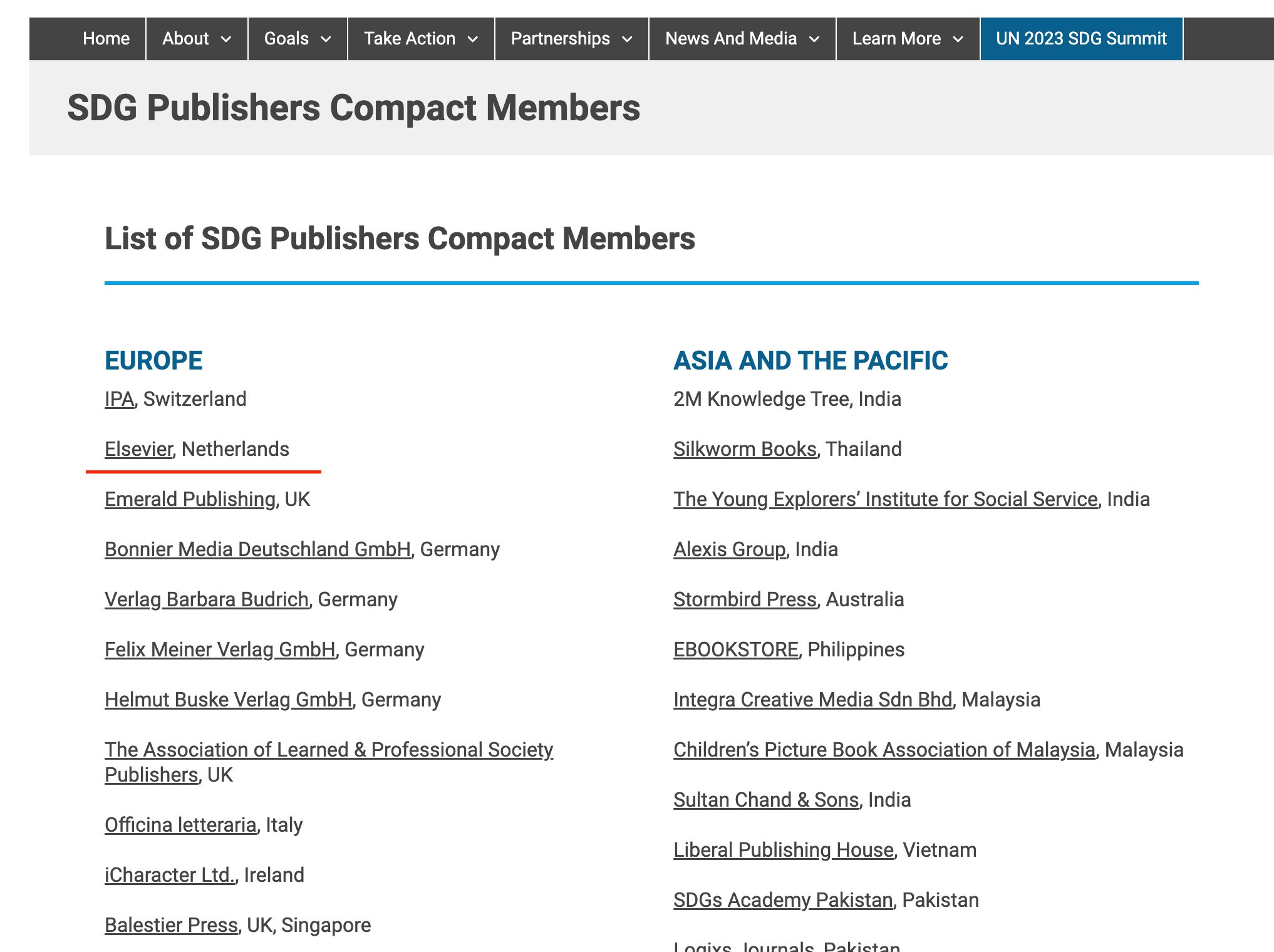This screenshot has width=1274, height=952.
Task: Open the iCharacter Ltd. link
Action: (x=170, y=875)
